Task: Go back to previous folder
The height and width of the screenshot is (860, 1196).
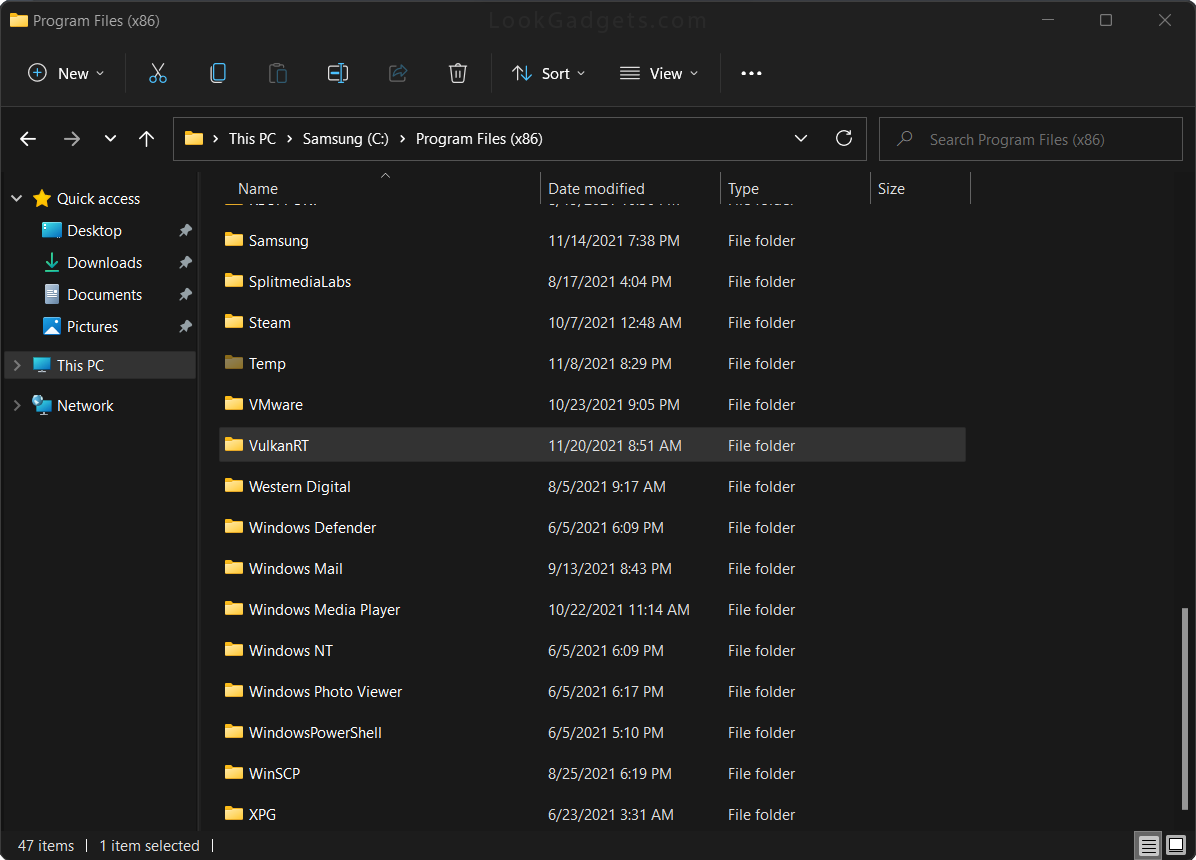Action: [27, 138]
